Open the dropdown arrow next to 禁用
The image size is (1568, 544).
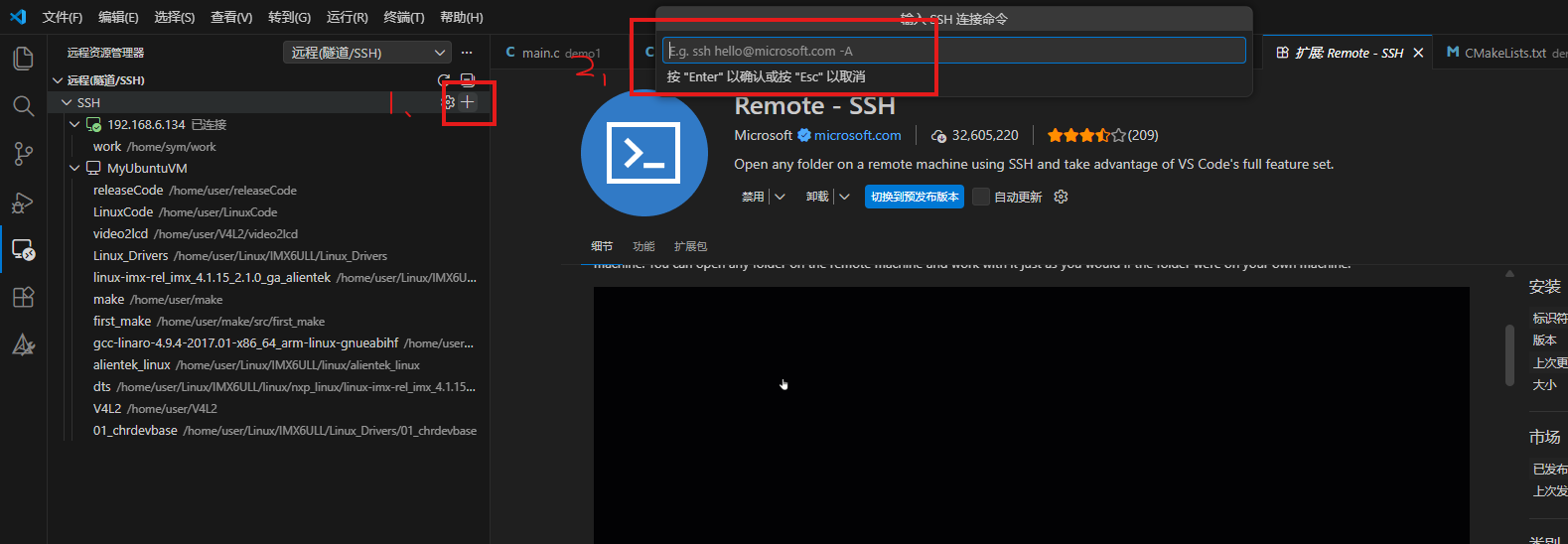pos(780,197)
